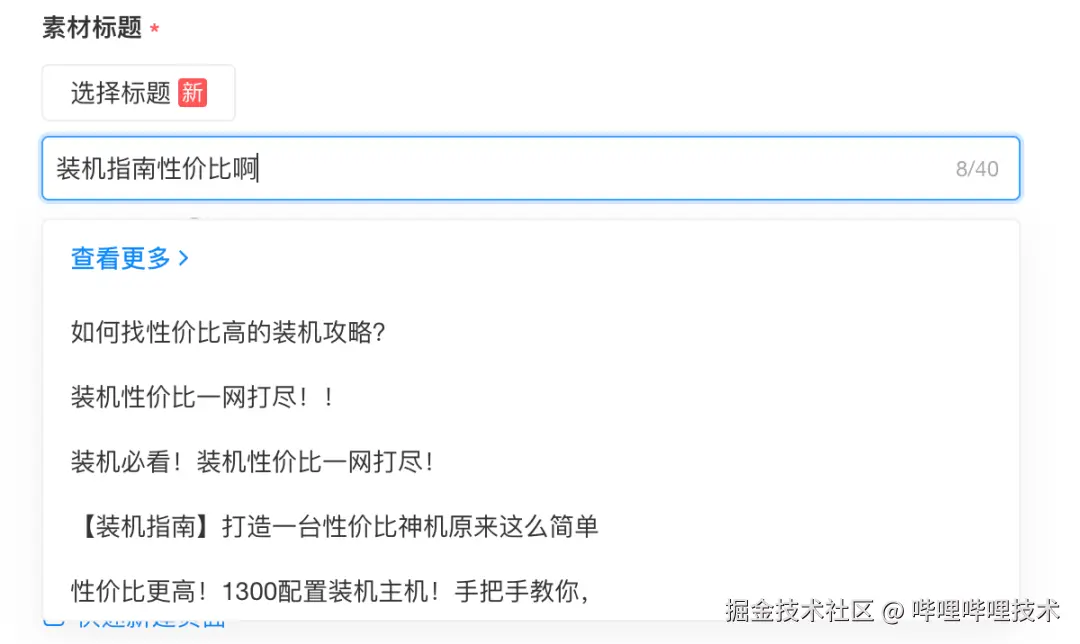Image resolution: width=1080 pixels, height=644 pixels.
Task: Click the blue link text beside bottom checkbox
Action: [150, 624]
